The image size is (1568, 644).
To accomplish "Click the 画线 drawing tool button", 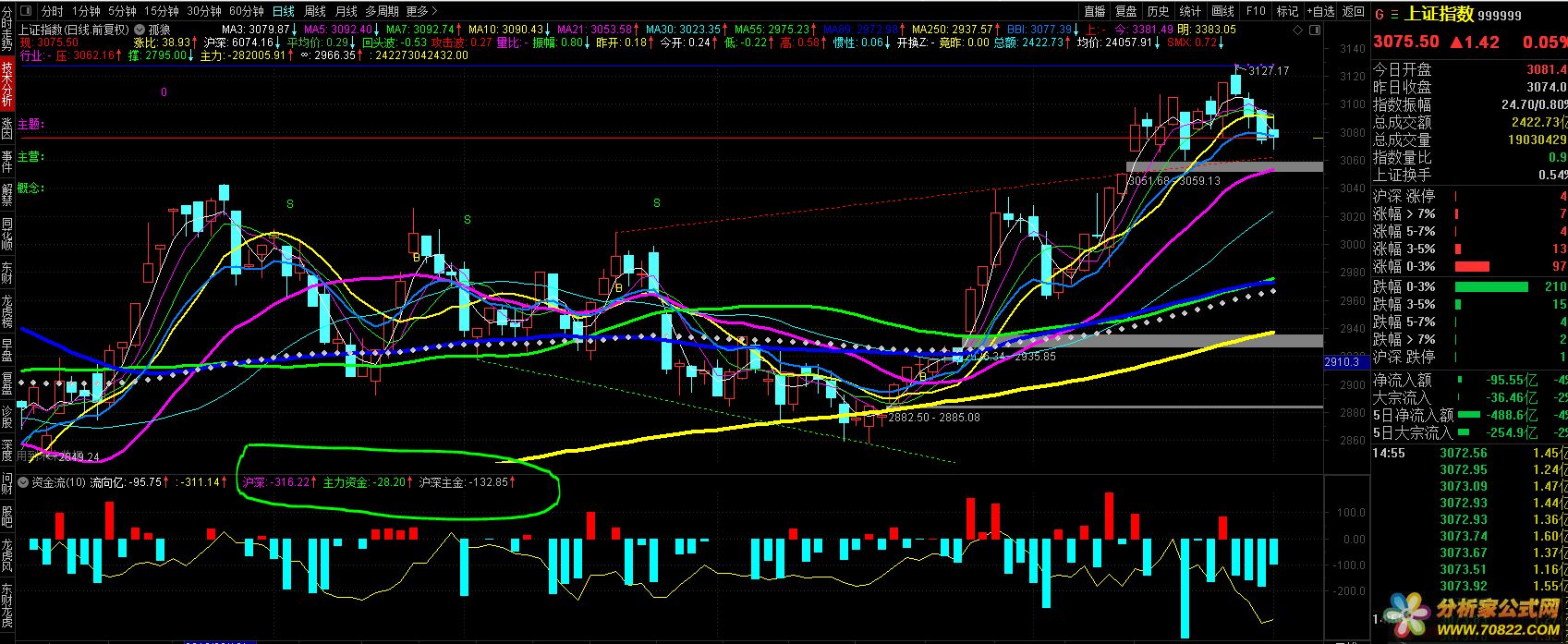I will tap(1222, 11).
